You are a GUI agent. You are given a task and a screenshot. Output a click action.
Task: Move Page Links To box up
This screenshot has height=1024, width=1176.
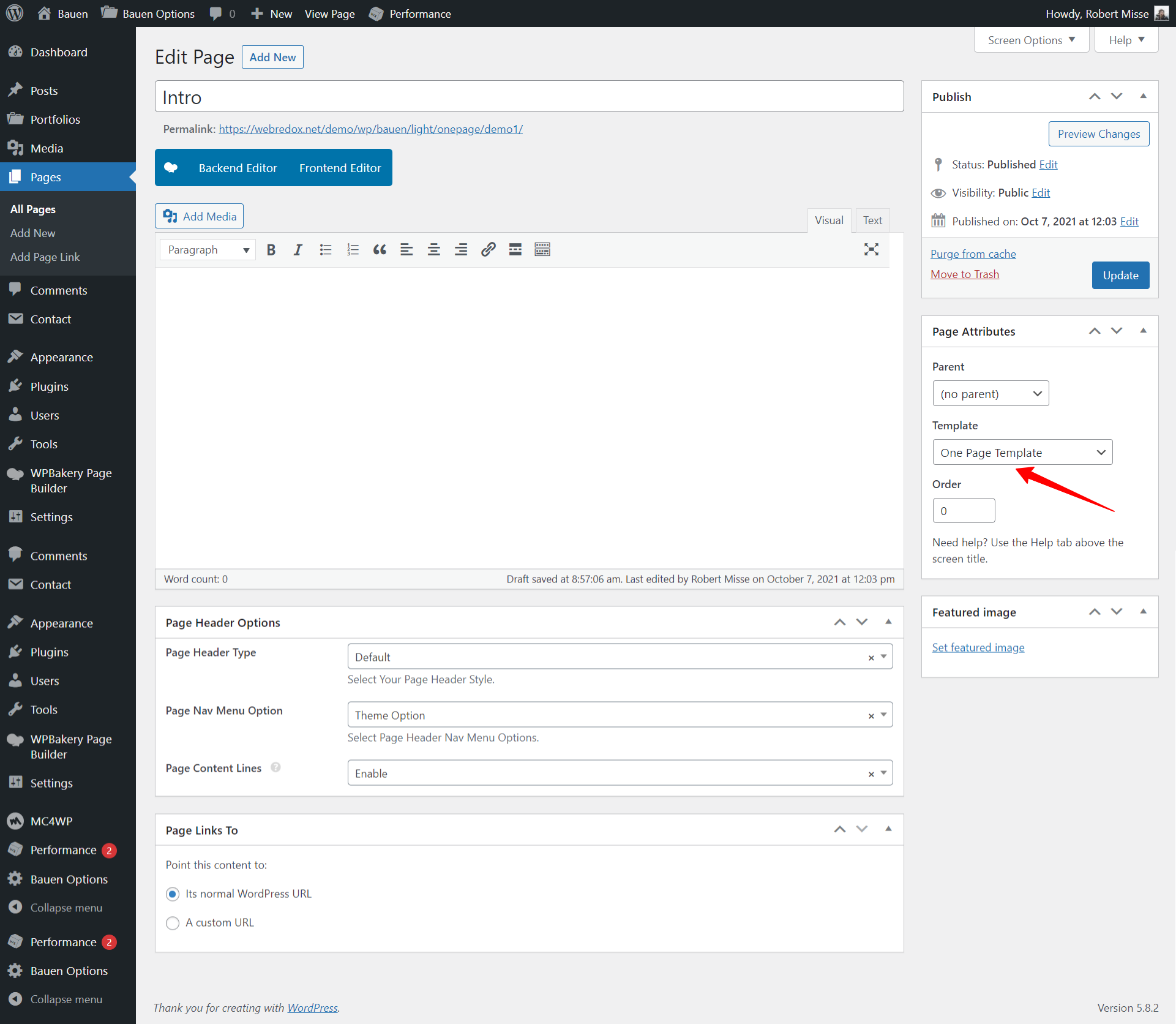pos(840,829)
